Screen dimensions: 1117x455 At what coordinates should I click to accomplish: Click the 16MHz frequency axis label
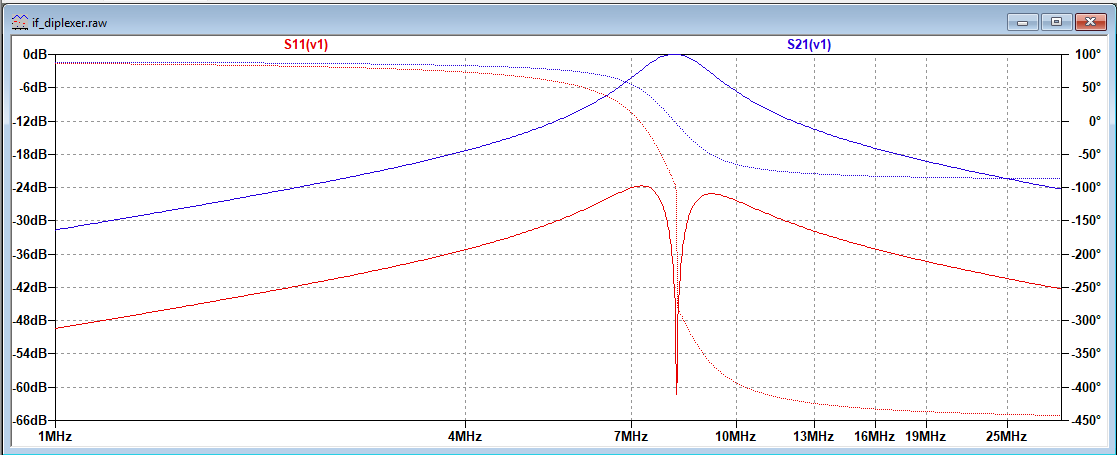tap(876, 435)
